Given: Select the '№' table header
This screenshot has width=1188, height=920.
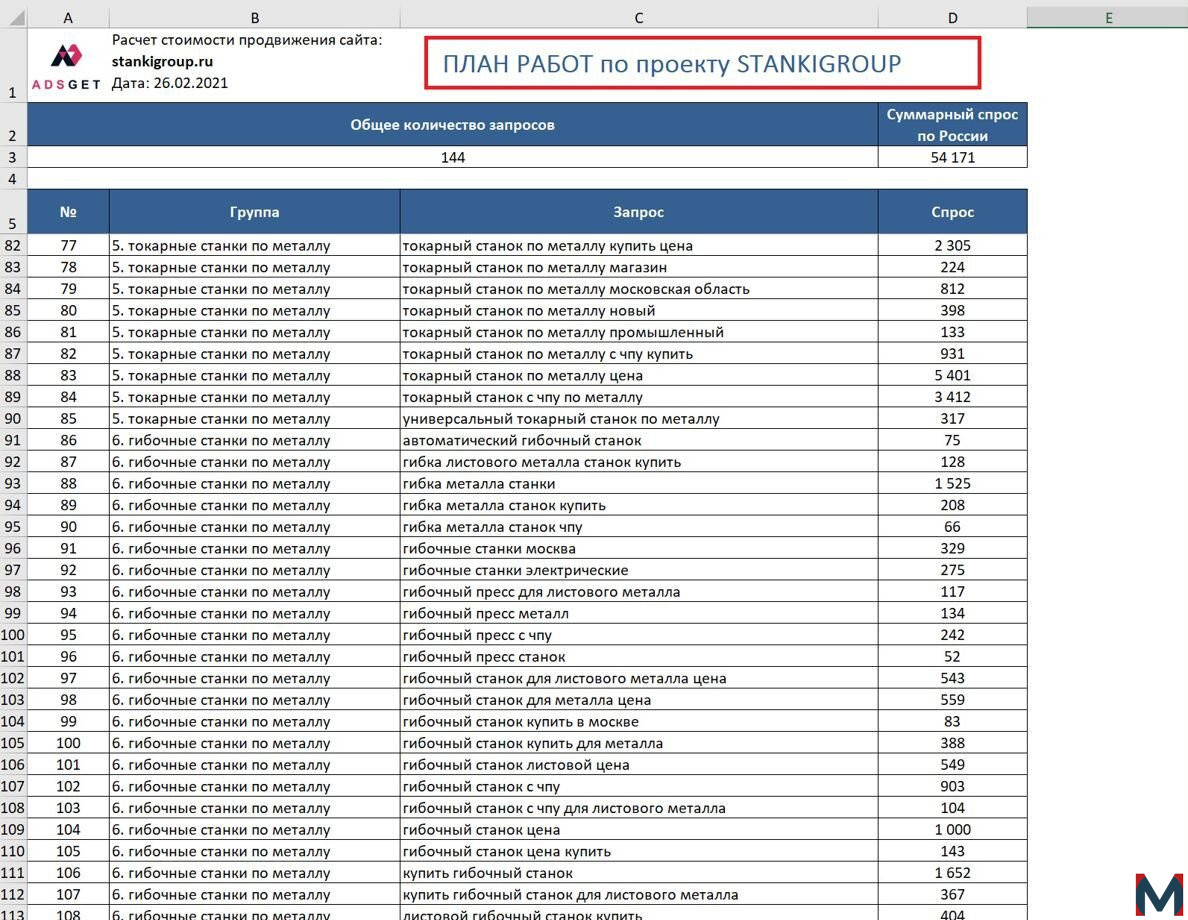Looking at the screenshot, I should point(68,211).
